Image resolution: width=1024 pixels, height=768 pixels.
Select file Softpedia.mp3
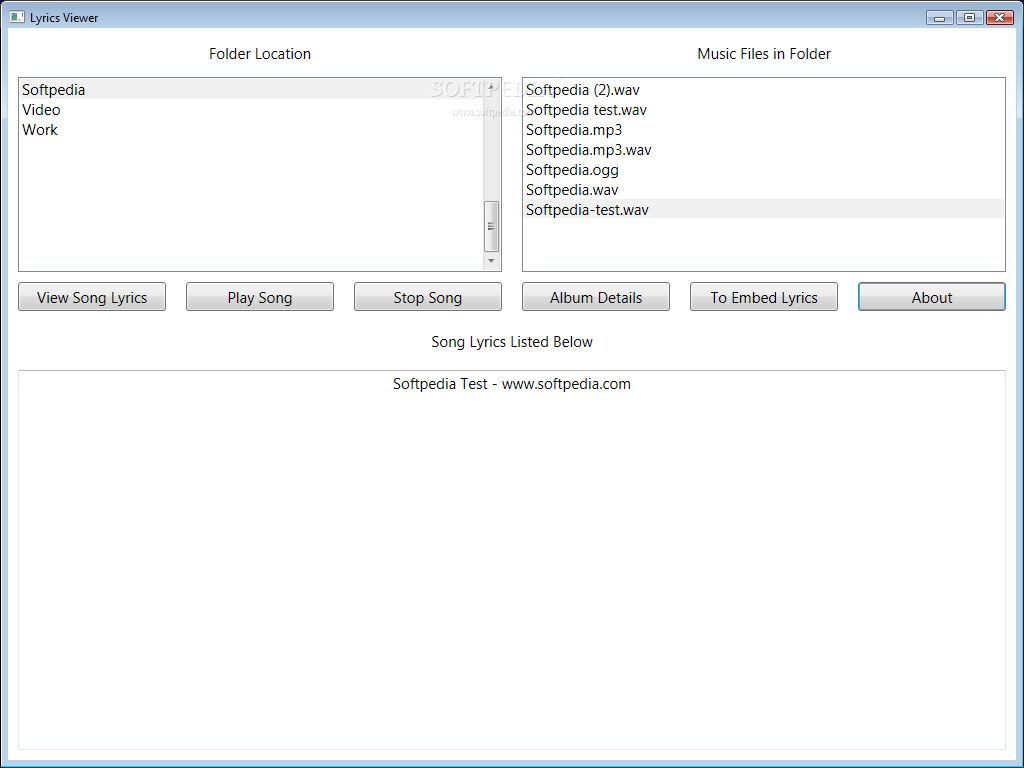pos(763,130)
